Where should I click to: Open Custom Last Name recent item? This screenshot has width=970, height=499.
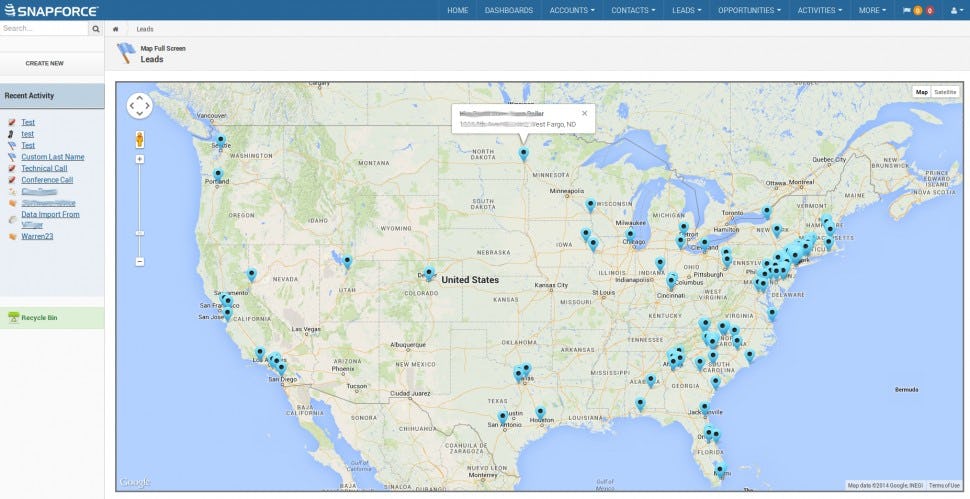(x=53, y=157)
